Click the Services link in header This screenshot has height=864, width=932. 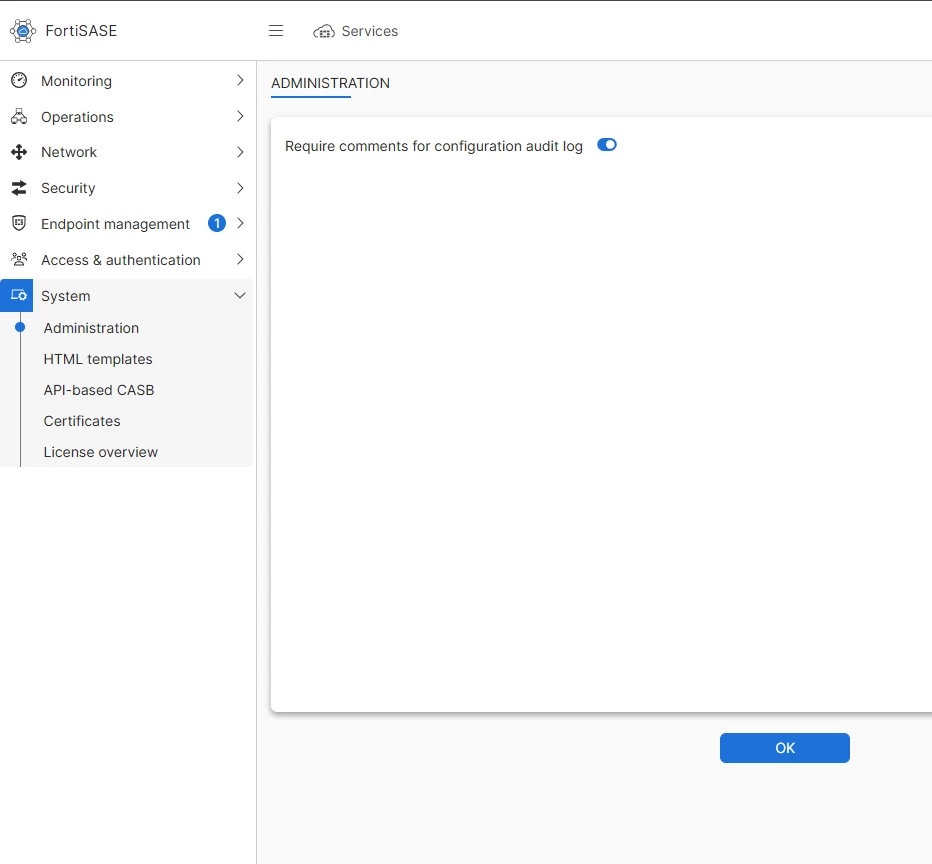[x=370, y=31]
